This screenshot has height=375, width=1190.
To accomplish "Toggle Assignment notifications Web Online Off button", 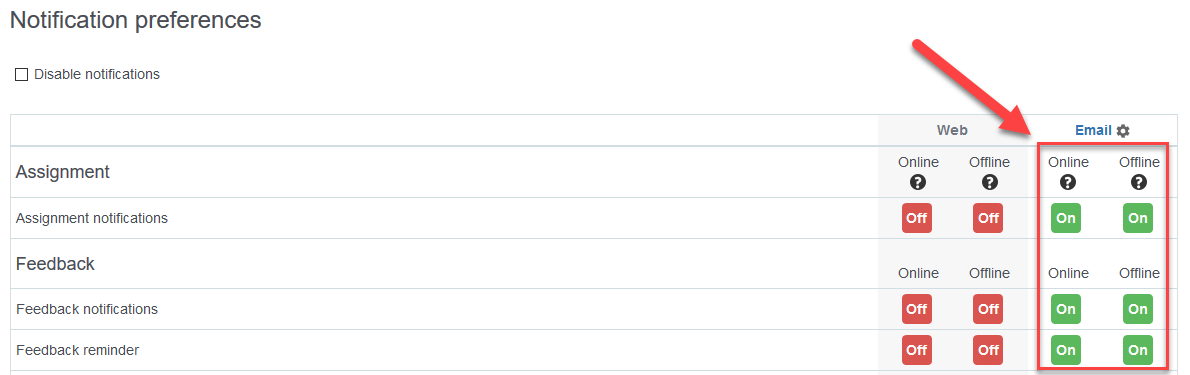I will (917, 218).
